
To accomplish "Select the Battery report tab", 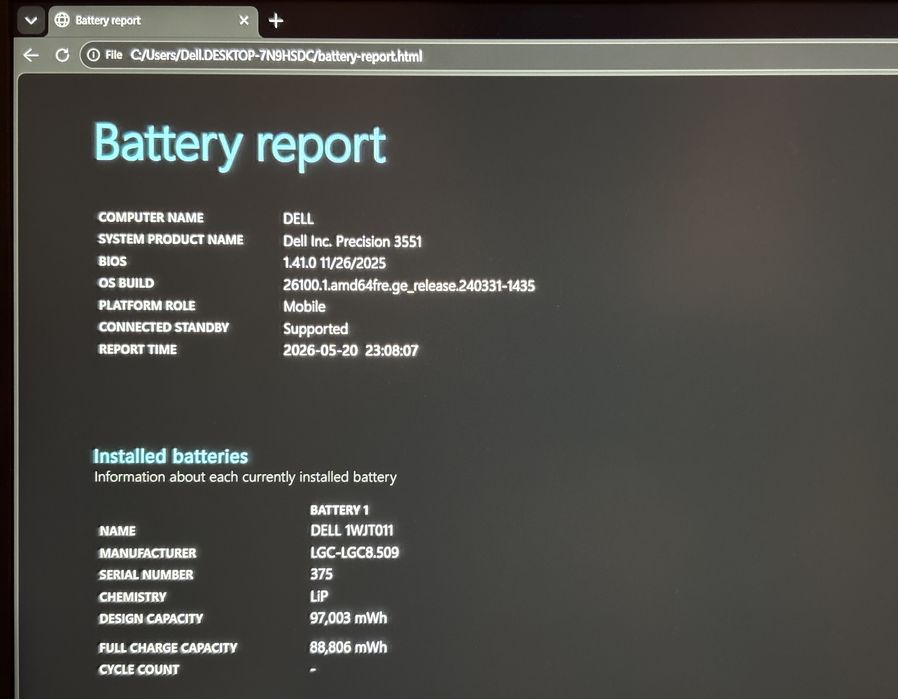I will [153, 21].
